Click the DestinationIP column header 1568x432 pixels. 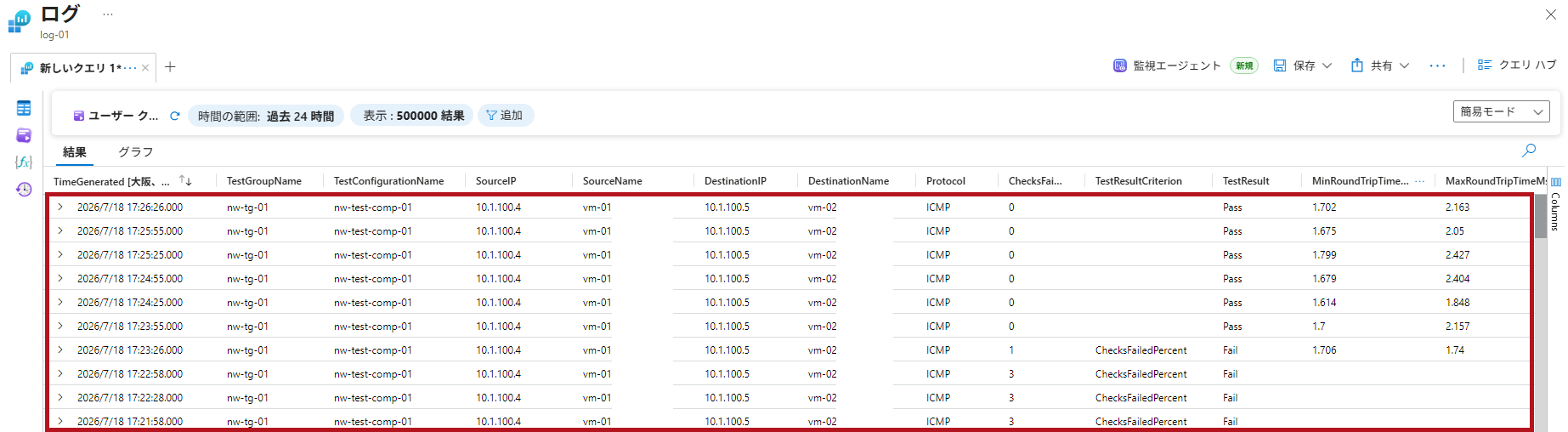tap(735, 181)
